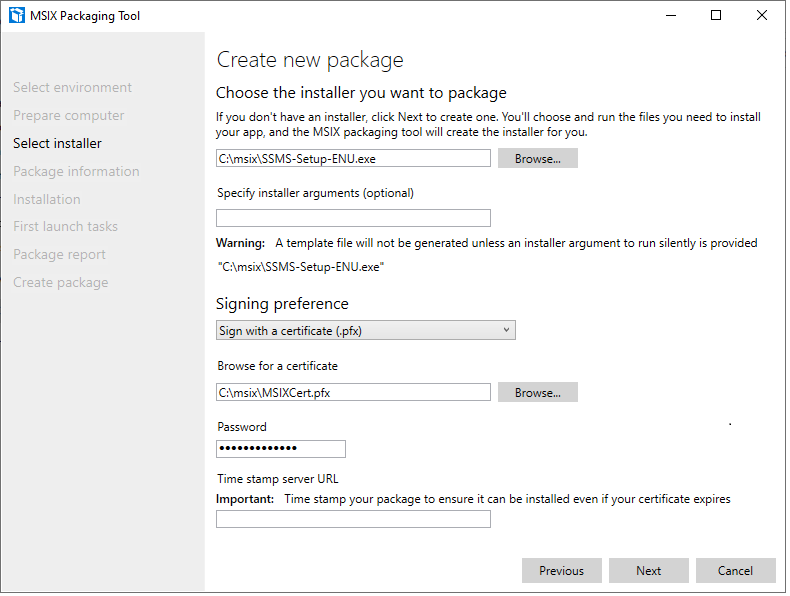Image resolution: width=790 pixels, height=596 pixels.
Task: Open the Select installer step
Action: 57,144
